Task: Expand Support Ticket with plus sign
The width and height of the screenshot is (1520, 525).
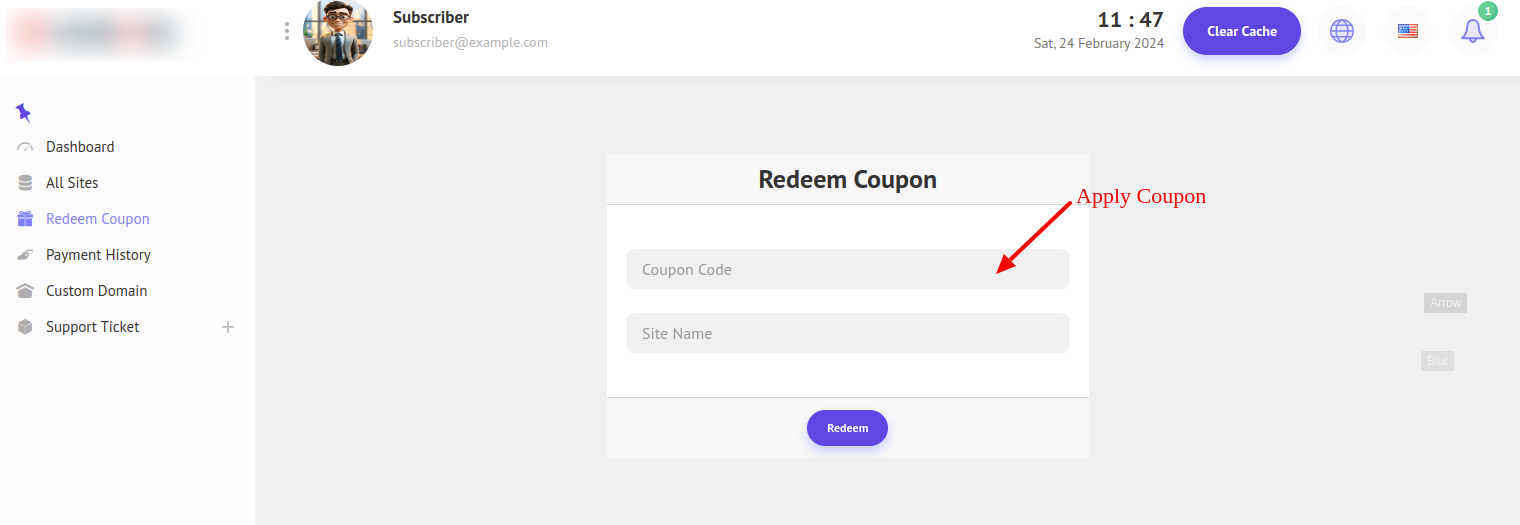Action: pos(228,327)
